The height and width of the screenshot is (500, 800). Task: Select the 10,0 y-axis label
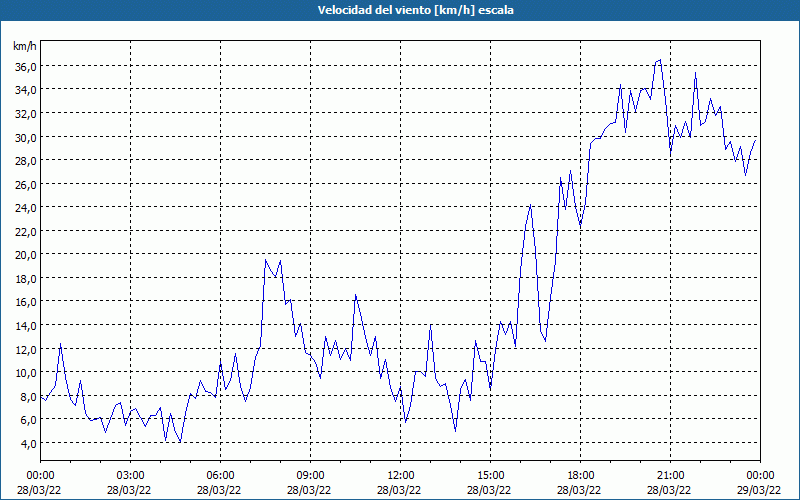[24, 372]
